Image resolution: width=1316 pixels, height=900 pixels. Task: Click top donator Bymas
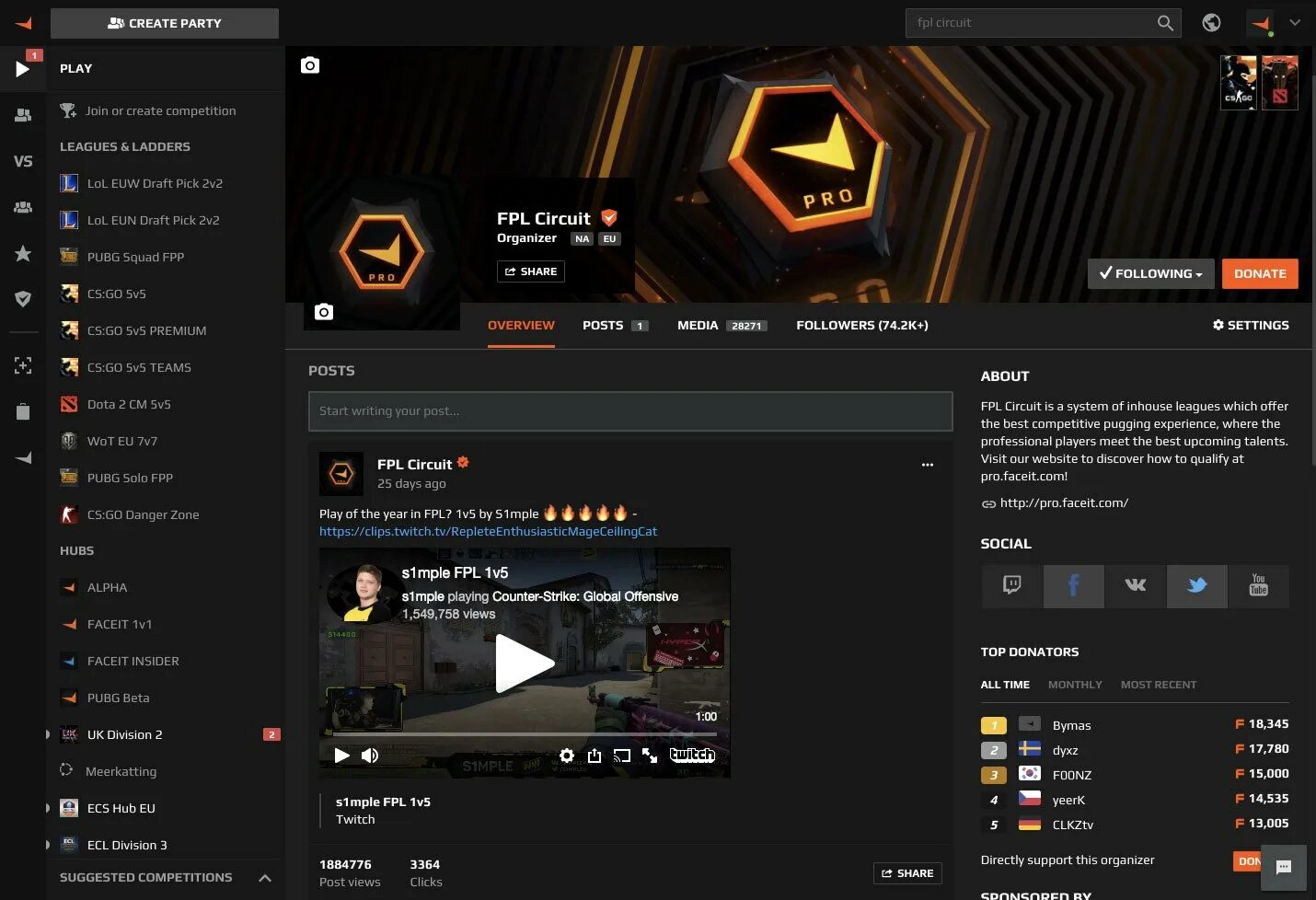(1071, 725)
